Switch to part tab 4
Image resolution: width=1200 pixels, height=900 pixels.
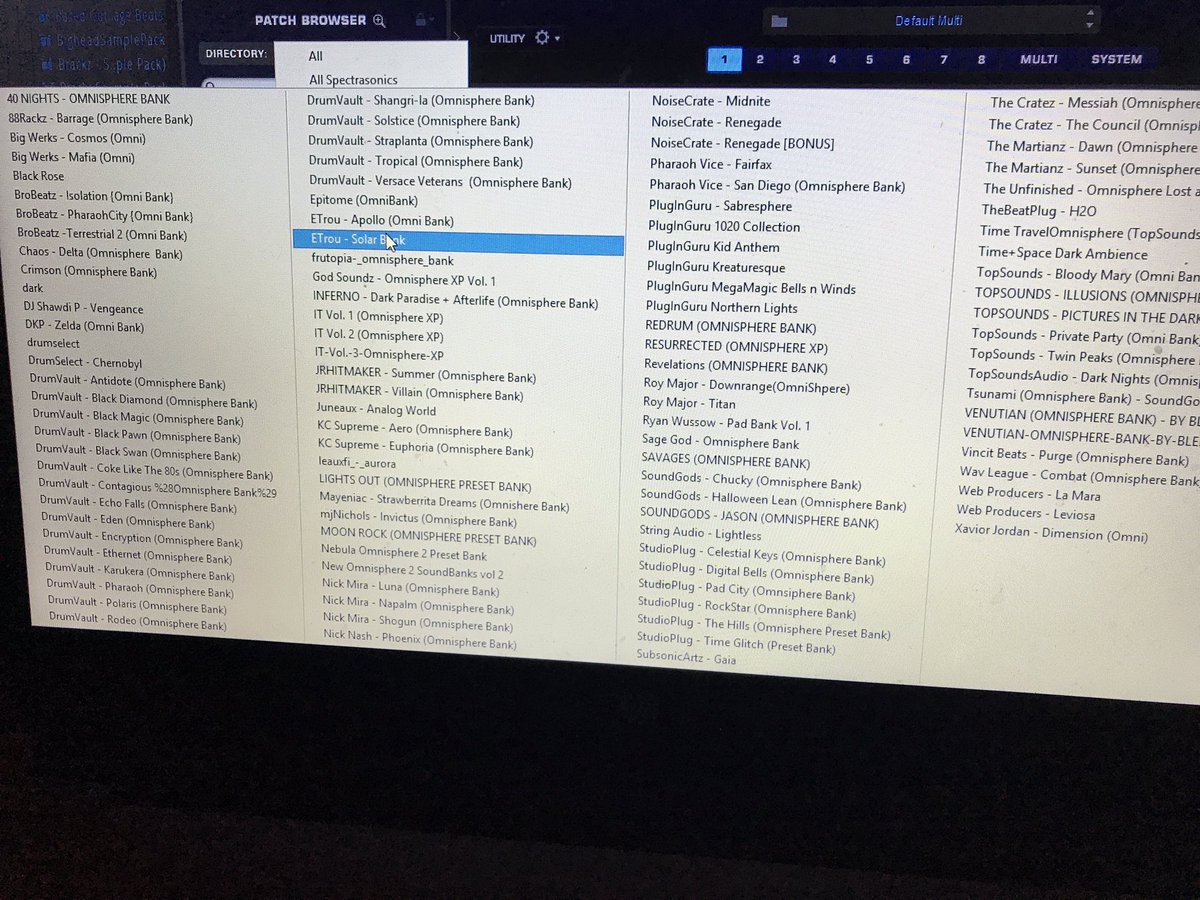click(833, 59)
